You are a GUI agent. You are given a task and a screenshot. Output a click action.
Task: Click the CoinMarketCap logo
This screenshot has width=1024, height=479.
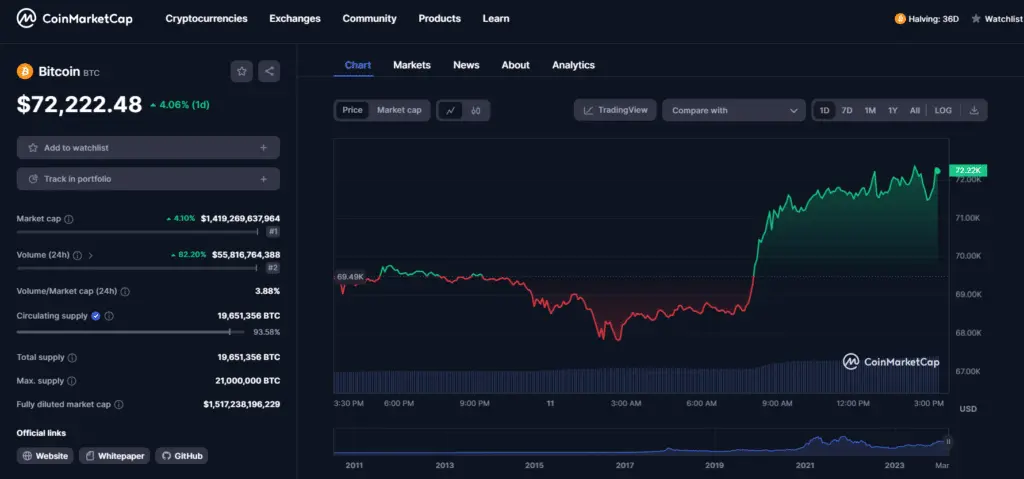tap(74, 18)
